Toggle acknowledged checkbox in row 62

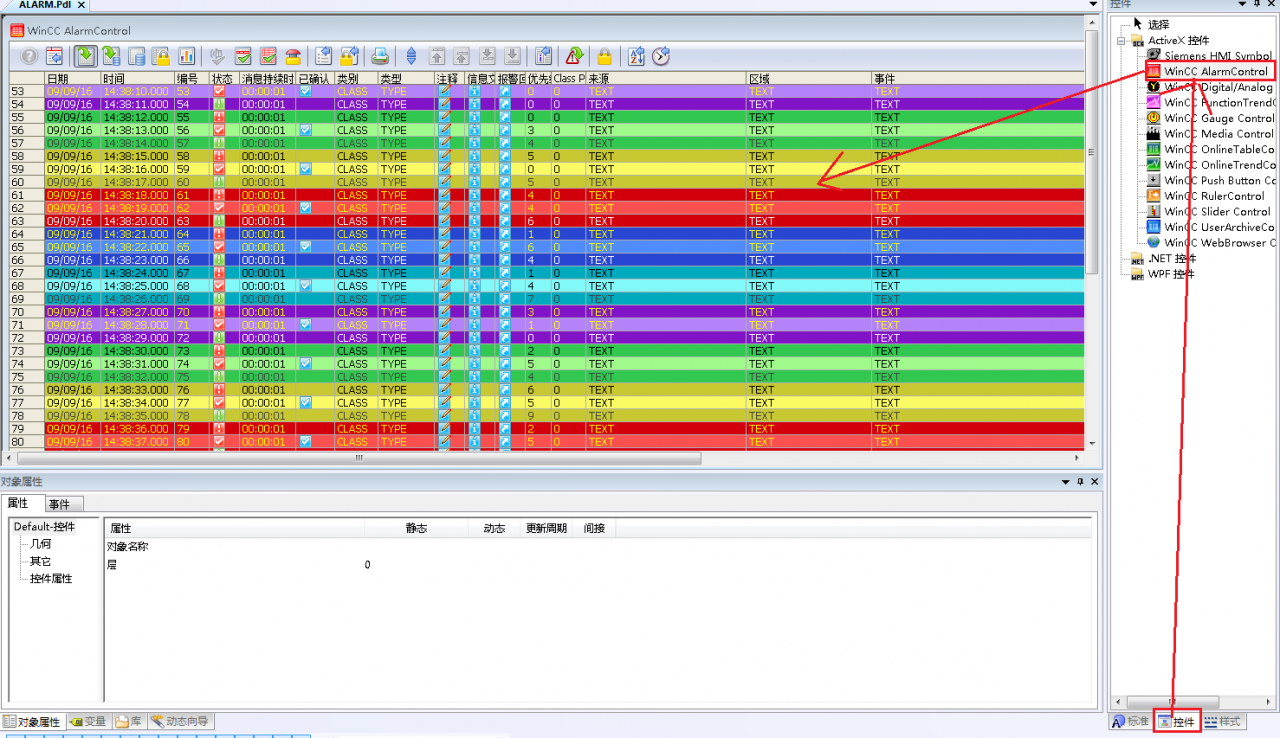pos(306,208)
